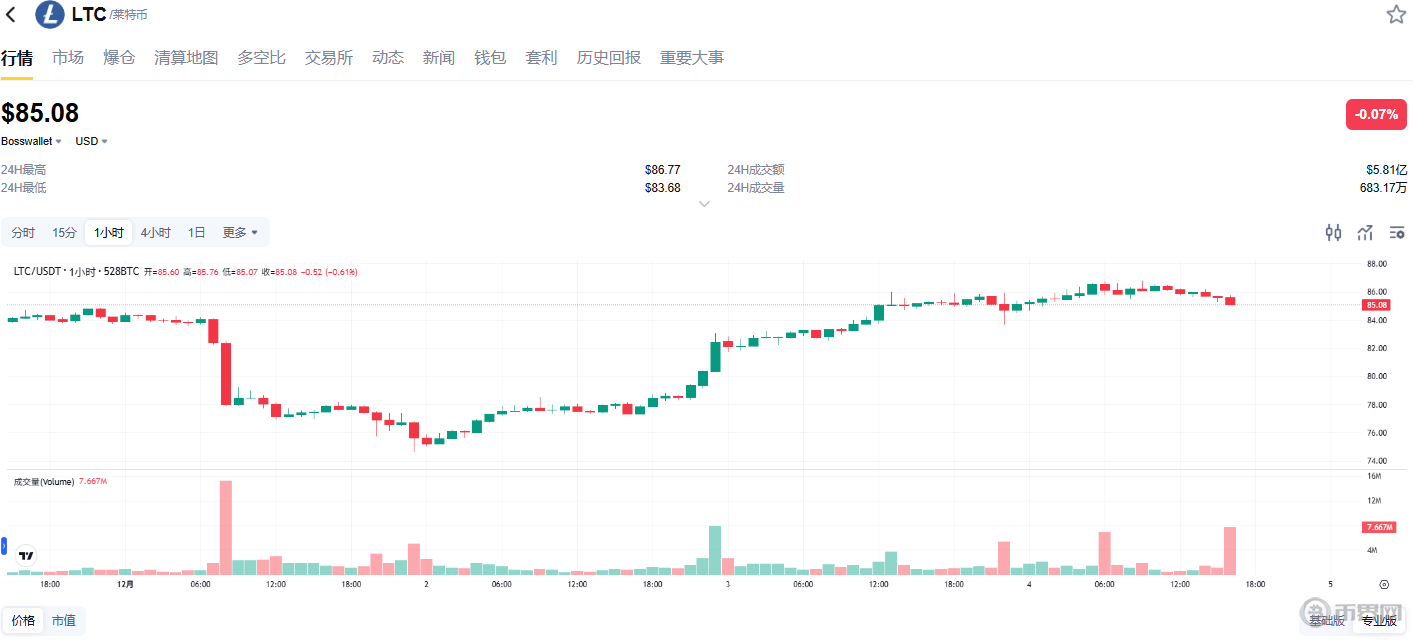Switch to the 清算地图 tab
This screenshot has width=1413, height=640.
coord(186,58)
